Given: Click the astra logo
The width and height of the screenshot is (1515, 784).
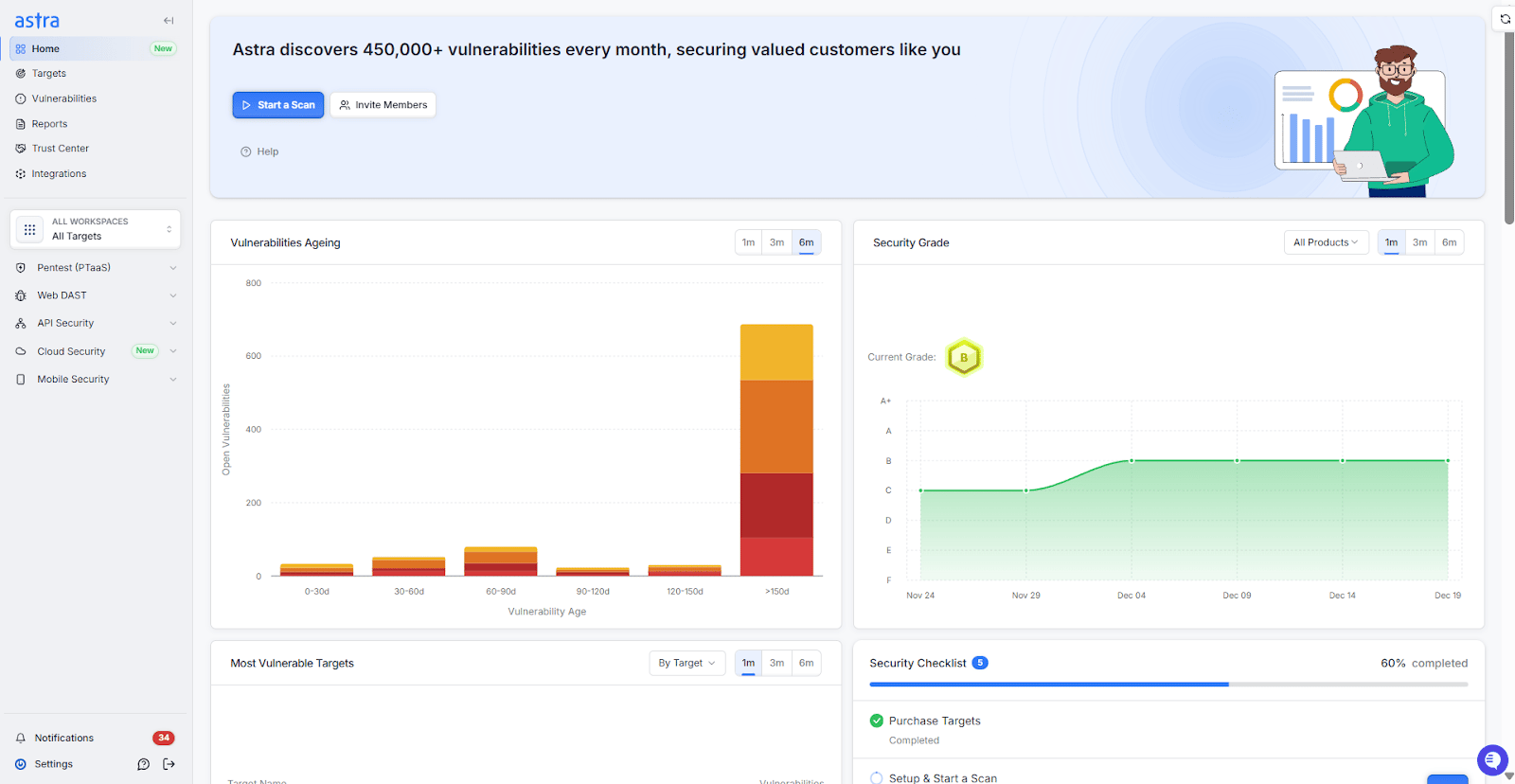Looking at the screenshot, I should 37,21.
